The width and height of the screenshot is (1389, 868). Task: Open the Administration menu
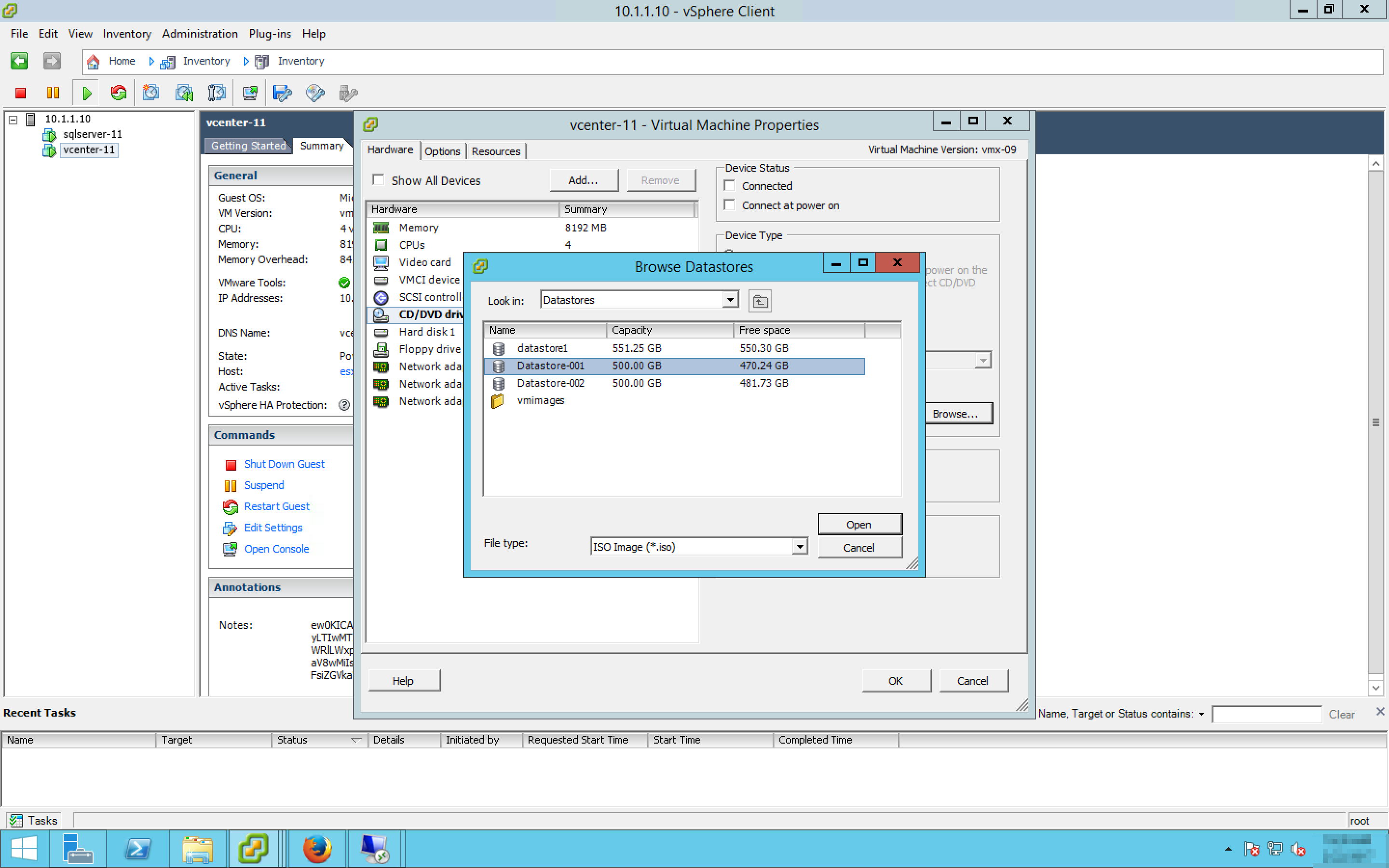(x=199, y=33)
